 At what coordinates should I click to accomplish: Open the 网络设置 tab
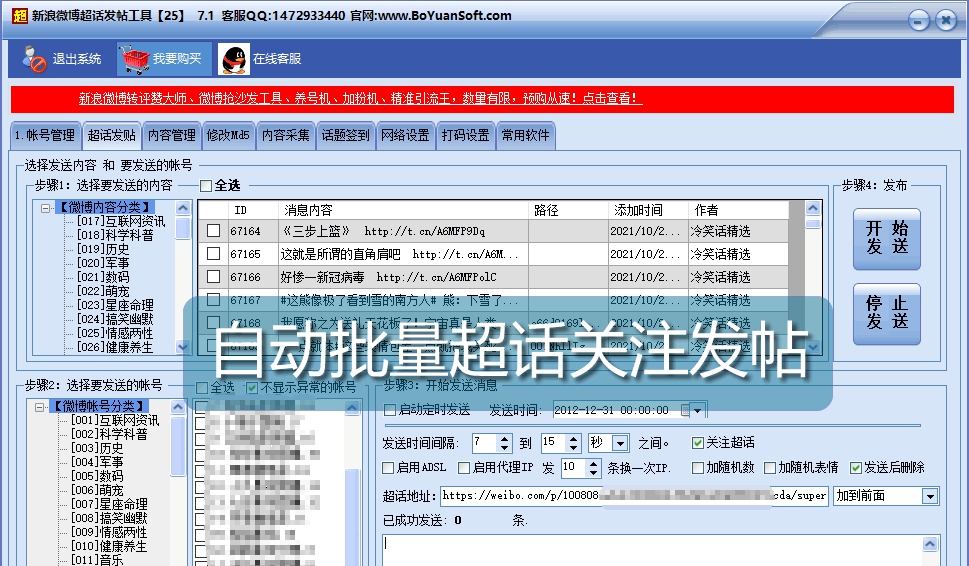pos(405,135)
